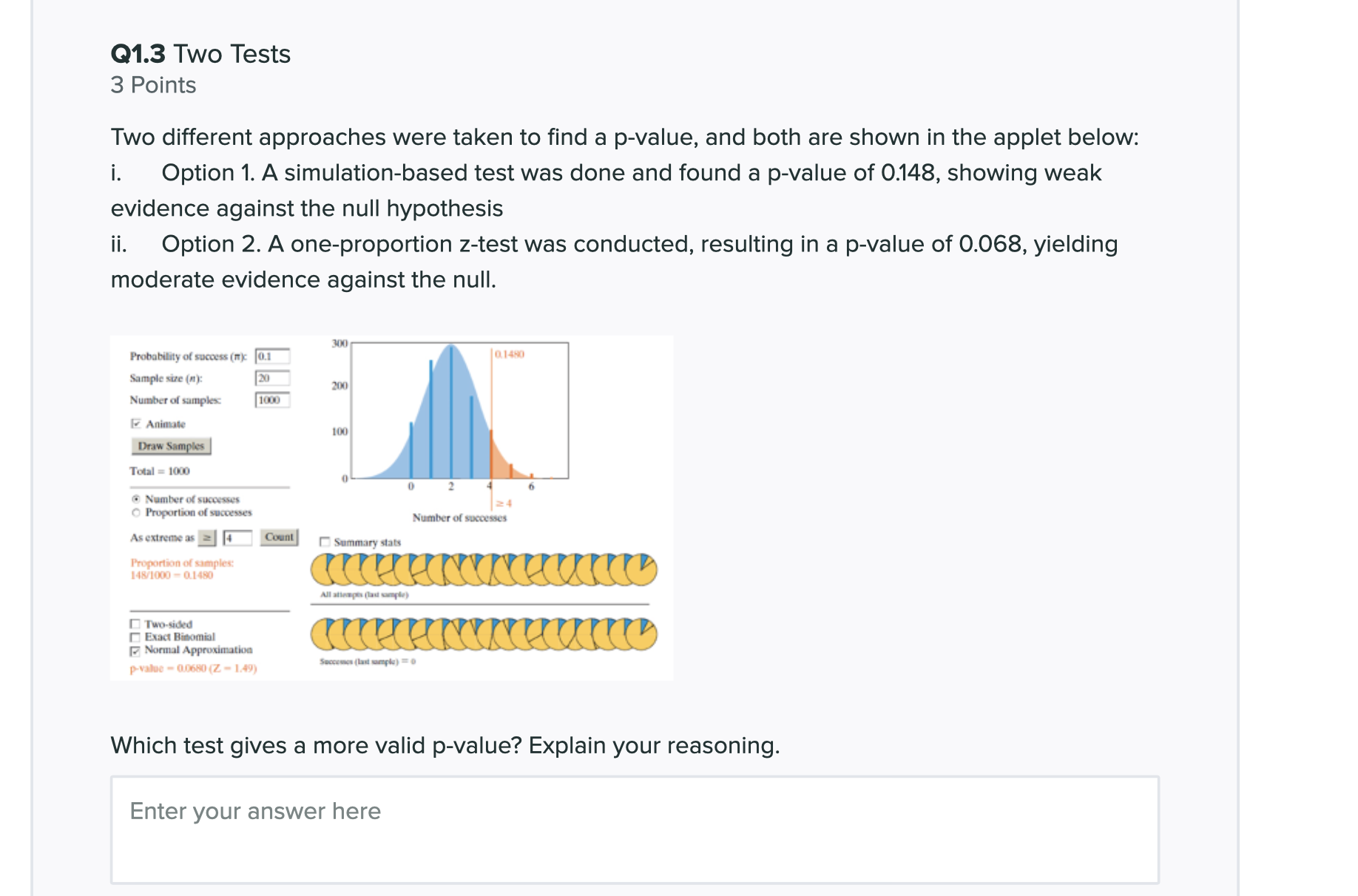
Task: Click the Count button
Action: click(280, 537)
